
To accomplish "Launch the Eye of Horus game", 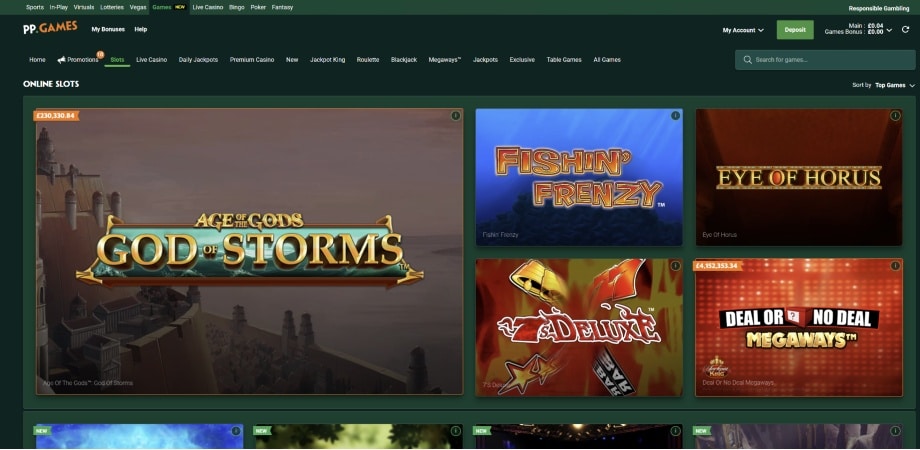I will coord(799,177).
